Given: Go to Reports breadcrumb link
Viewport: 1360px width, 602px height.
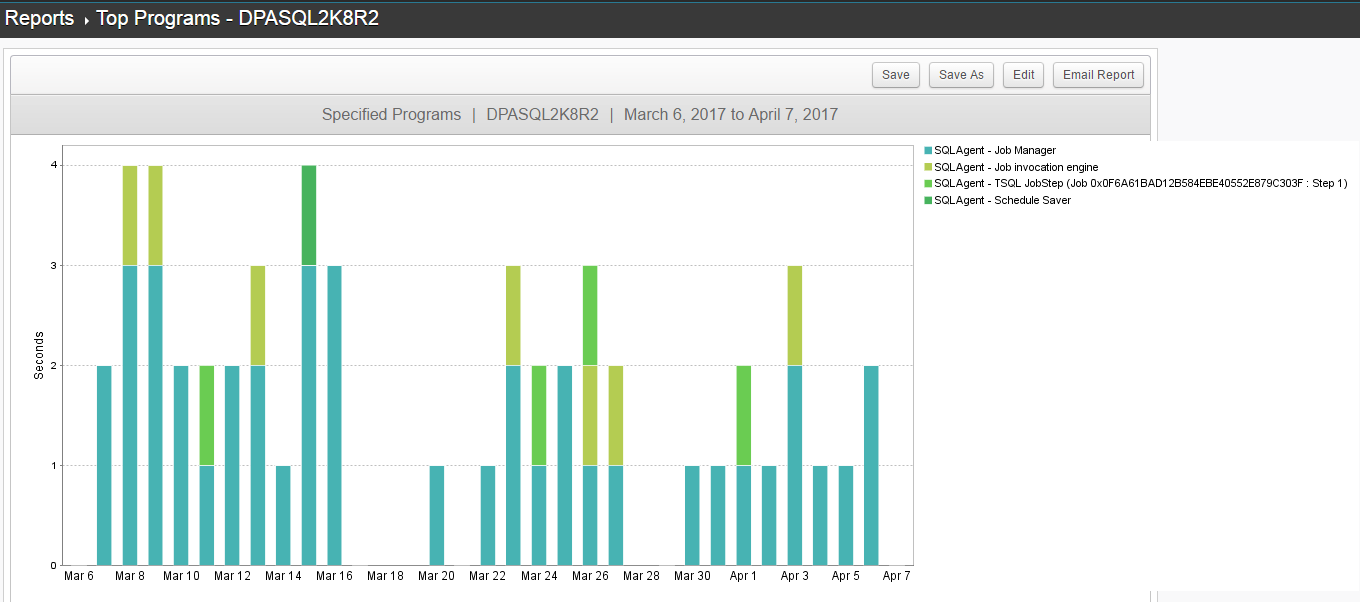Looking at the screenshot, I should pyautogui.click(x=40, y=18).
